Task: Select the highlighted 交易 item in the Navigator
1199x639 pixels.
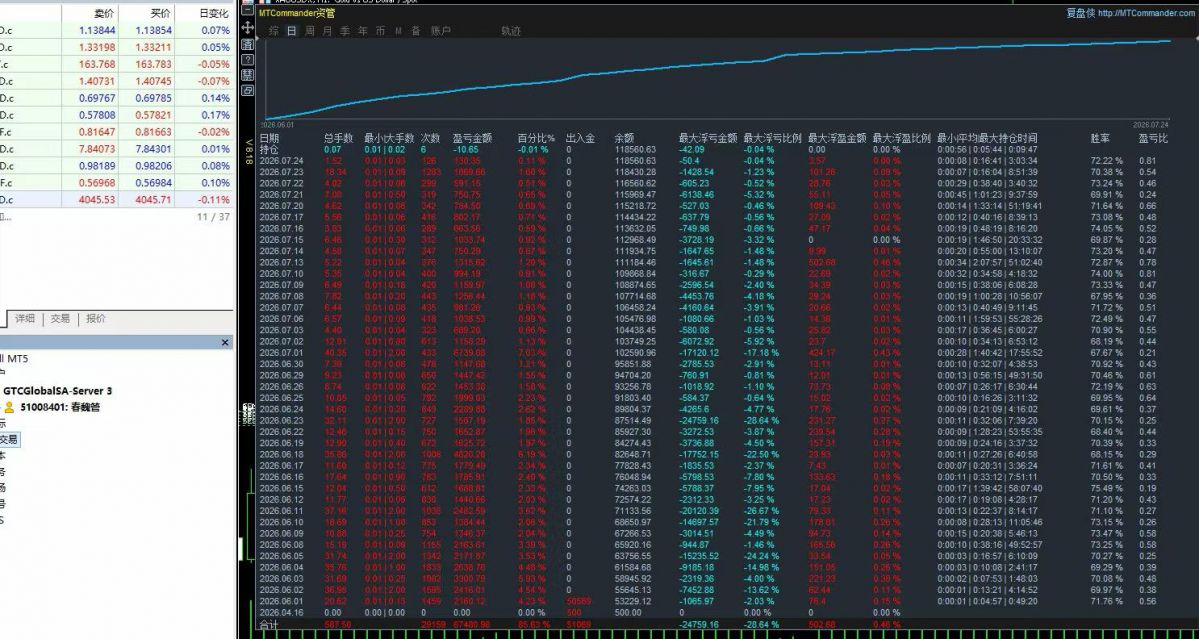Action: [x=8, y=440]
